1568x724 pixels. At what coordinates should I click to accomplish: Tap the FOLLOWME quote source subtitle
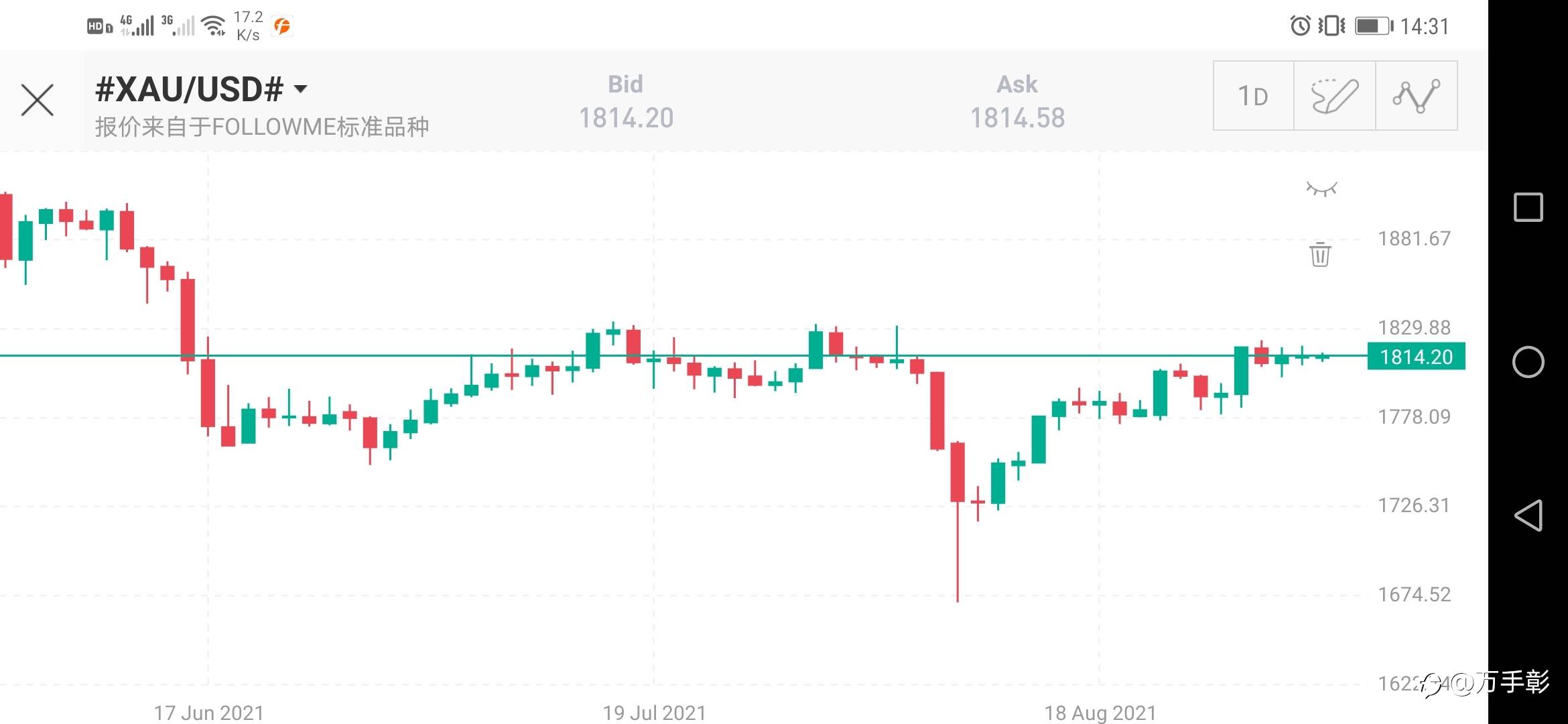pyautogui.click(x=262, y=127)
